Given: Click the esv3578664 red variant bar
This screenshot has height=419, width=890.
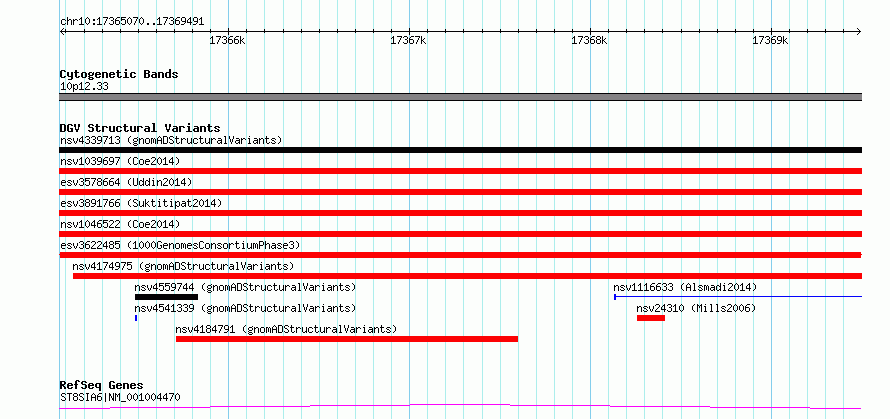Looking at the screenshot, I should tap(460, 192).
